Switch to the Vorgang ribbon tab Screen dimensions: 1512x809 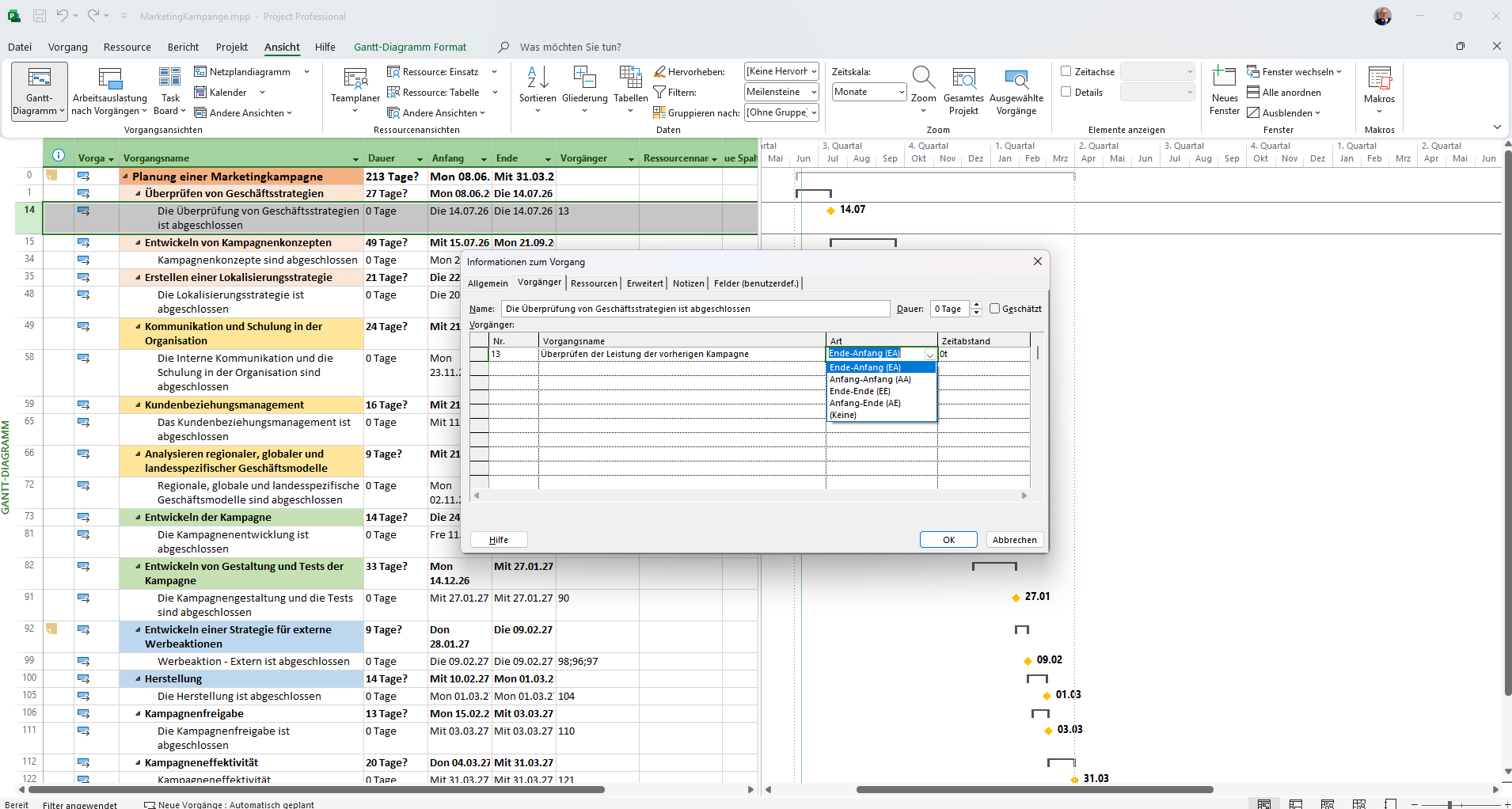[x=68, y=47]
